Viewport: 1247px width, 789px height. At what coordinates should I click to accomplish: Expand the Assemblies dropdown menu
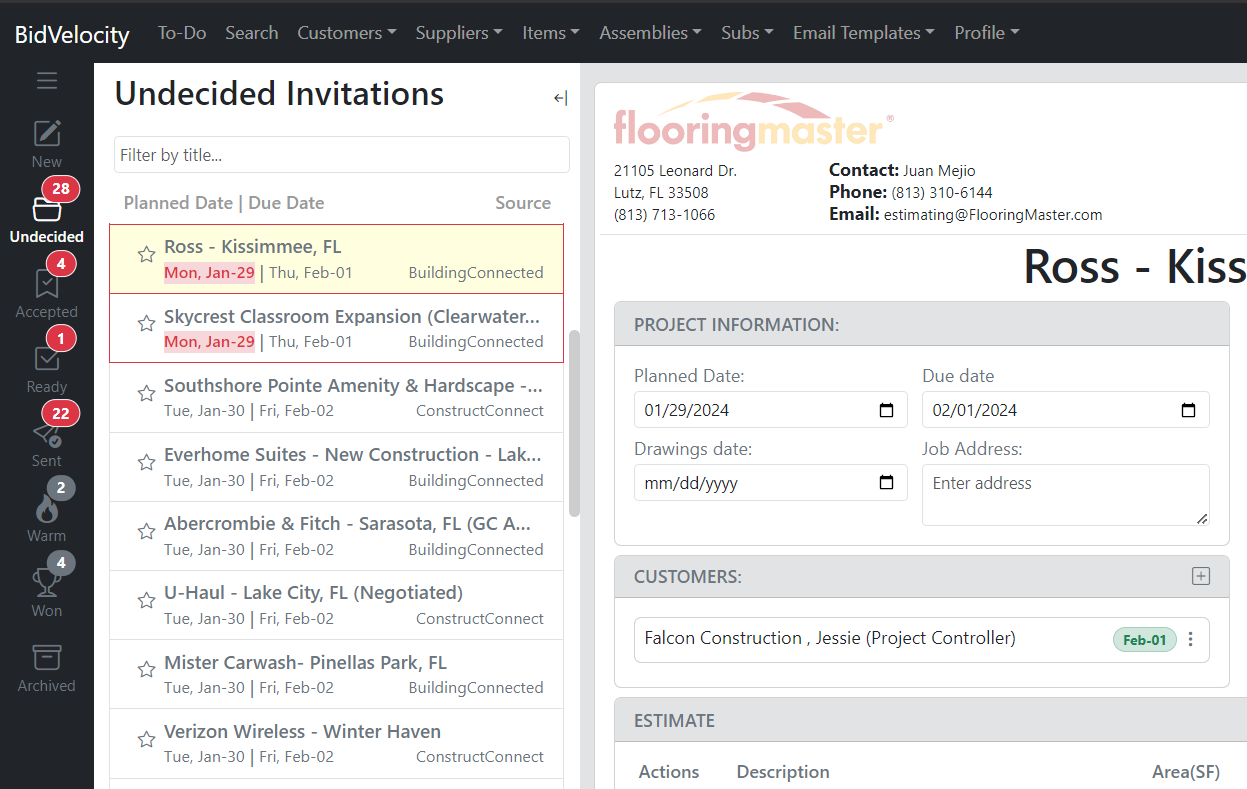tap(650, 33)
